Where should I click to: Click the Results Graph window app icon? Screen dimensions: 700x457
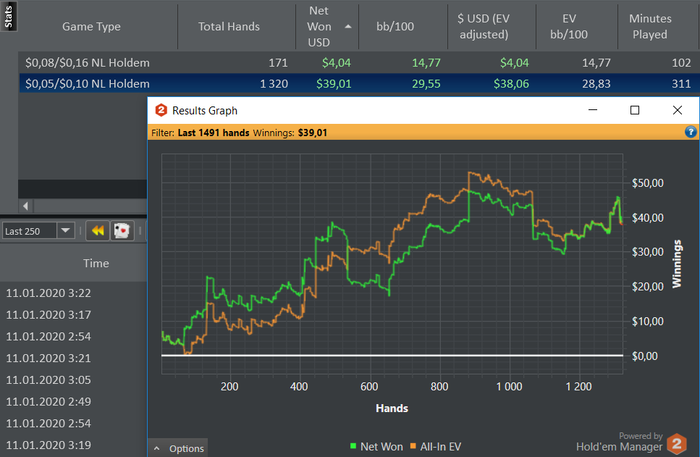(161, 110)
